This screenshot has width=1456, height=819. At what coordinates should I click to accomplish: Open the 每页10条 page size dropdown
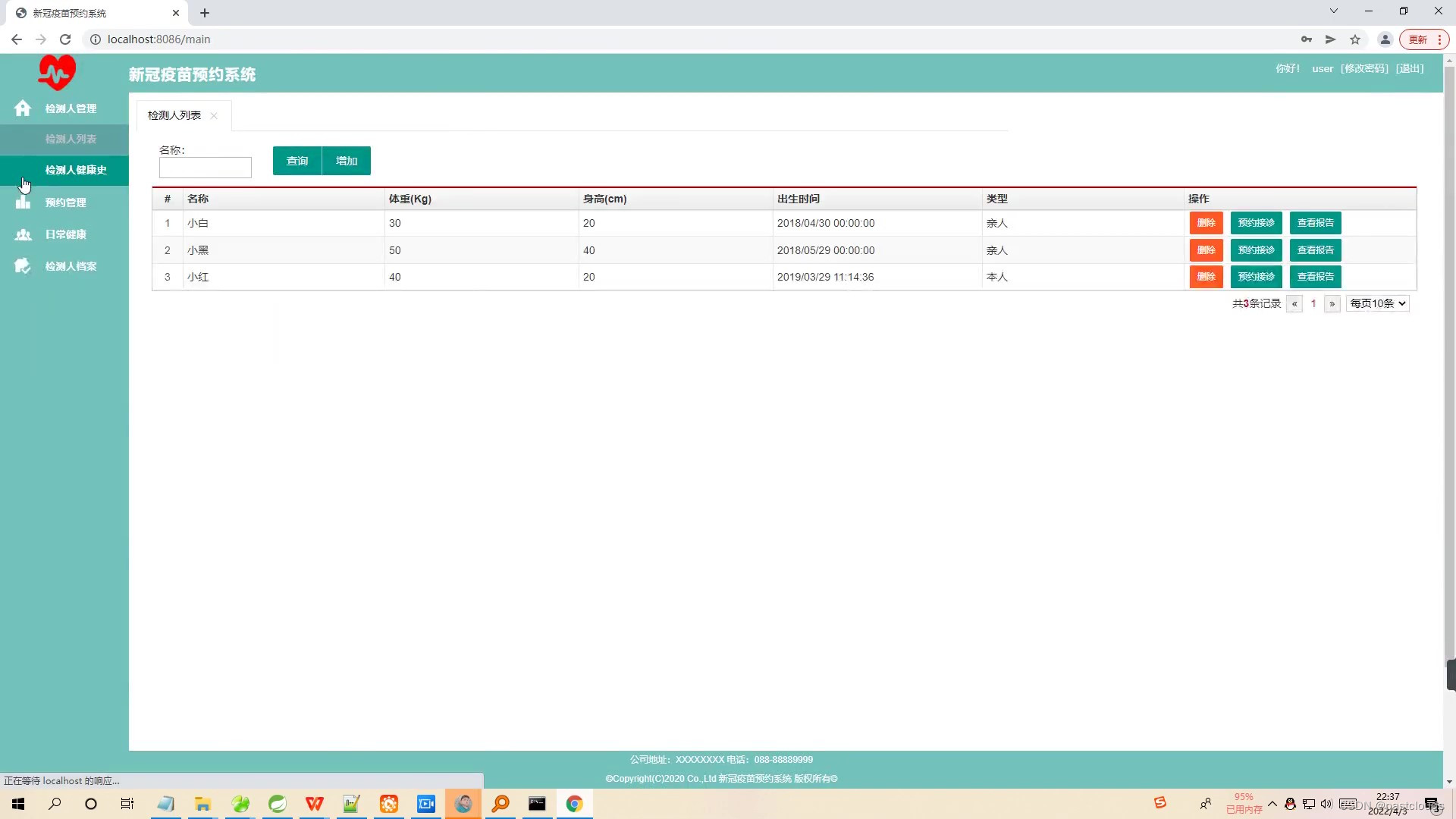tap(1378, 303)
